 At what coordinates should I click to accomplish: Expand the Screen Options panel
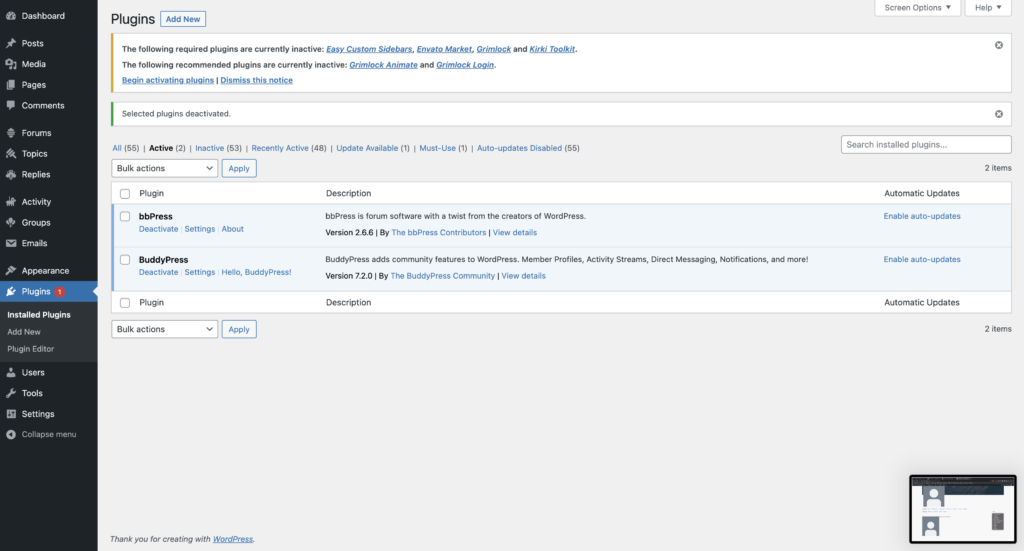coord(918,8)
